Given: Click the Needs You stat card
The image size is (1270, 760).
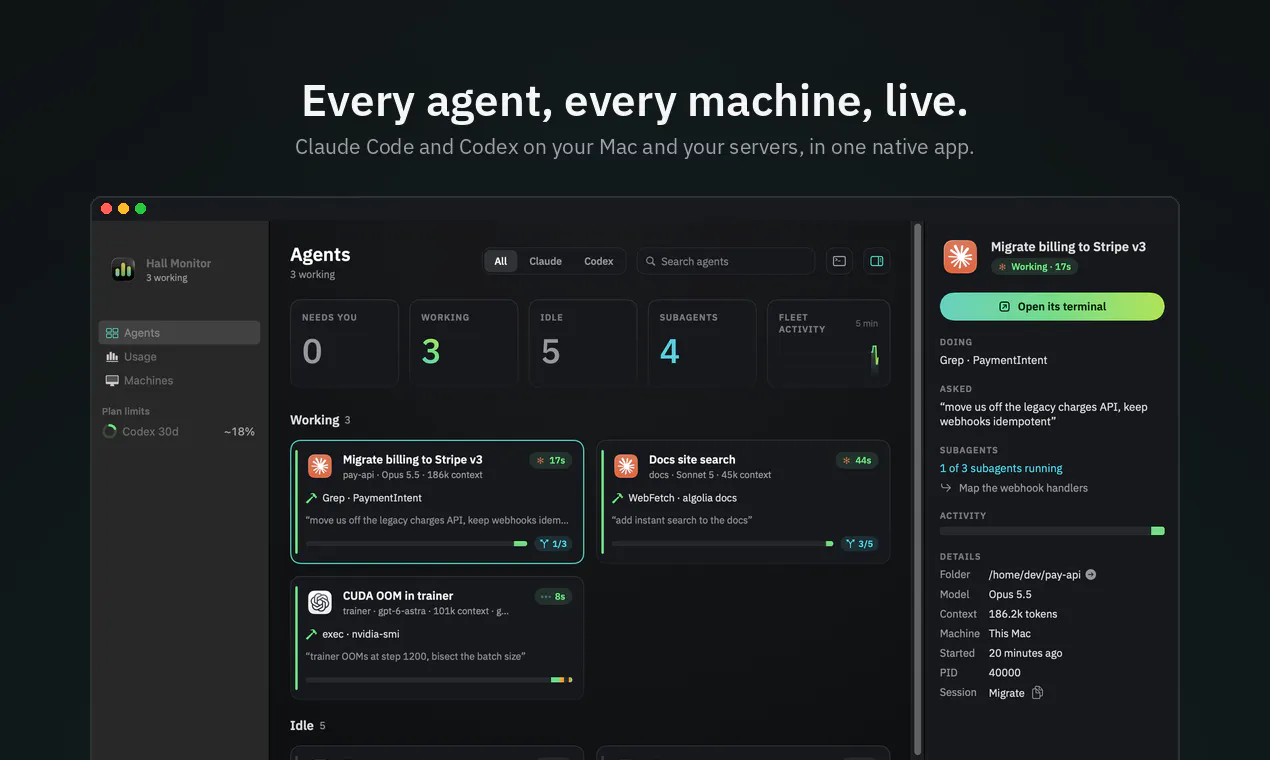Looking at the screenshot, I should [344, 343].
